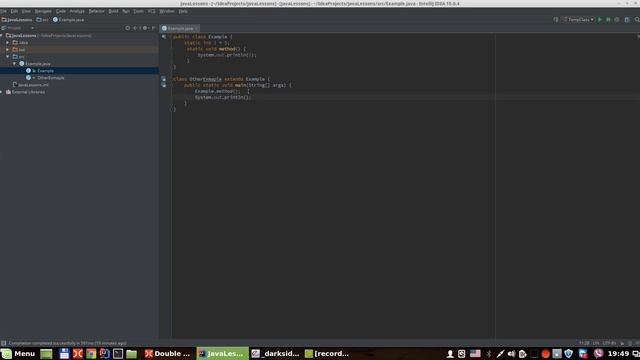Open the TempClass run configuration dropdown
Screen dimensions: 640x360
click(579, 20)
